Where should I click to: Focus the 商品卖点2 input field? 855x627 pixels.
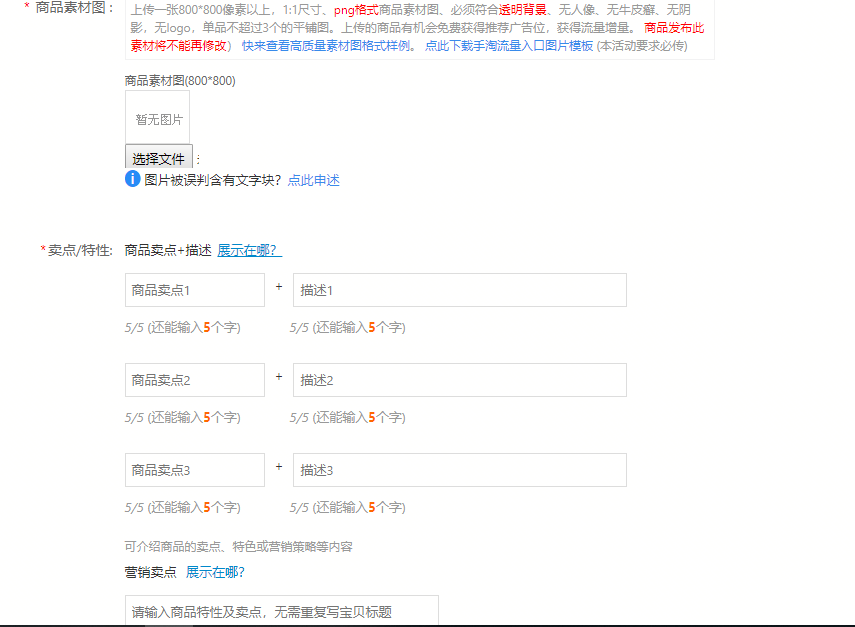coord(195,380)
